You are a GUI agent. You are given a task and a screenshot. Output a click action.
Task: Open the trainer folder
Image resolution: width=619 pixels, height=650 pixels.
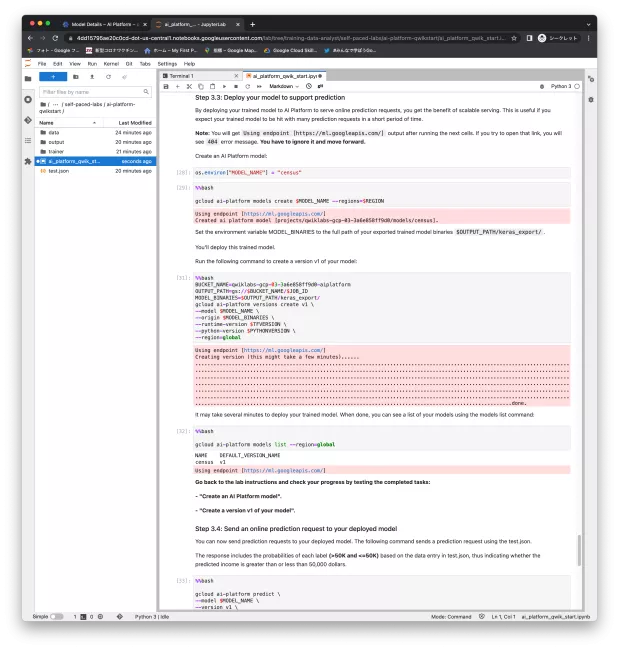pos(96,152)
